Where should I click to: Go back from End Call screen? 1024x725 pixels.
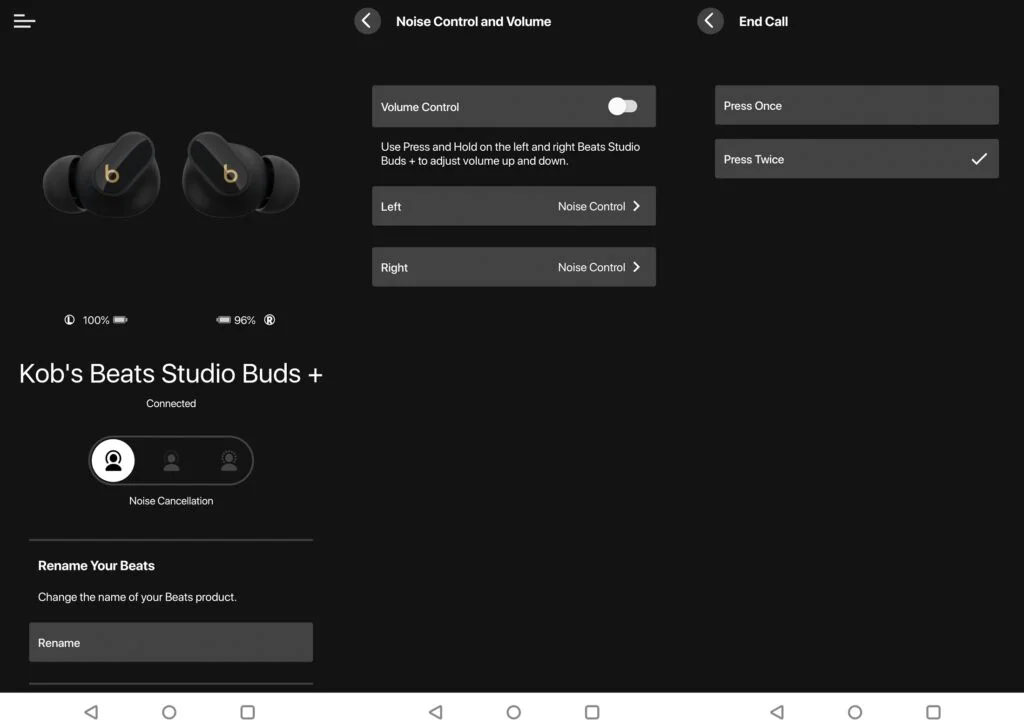(710, 21)
